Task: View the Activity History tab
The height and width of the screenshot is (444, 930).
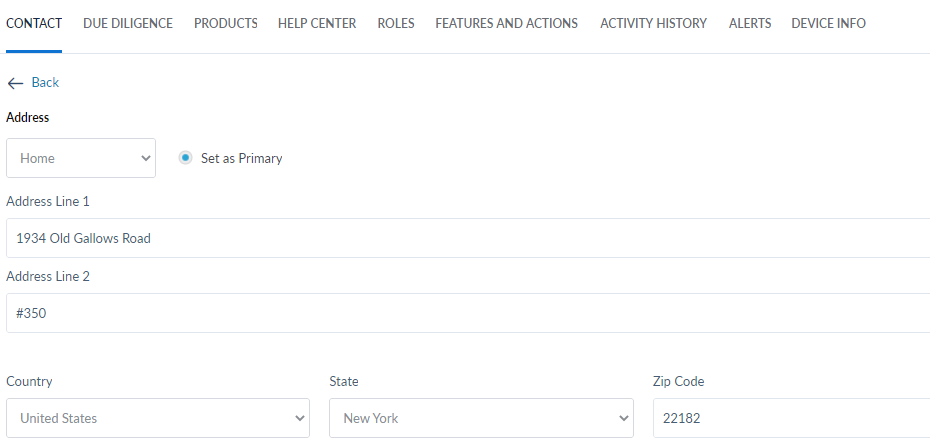Action: click(653, 23)
